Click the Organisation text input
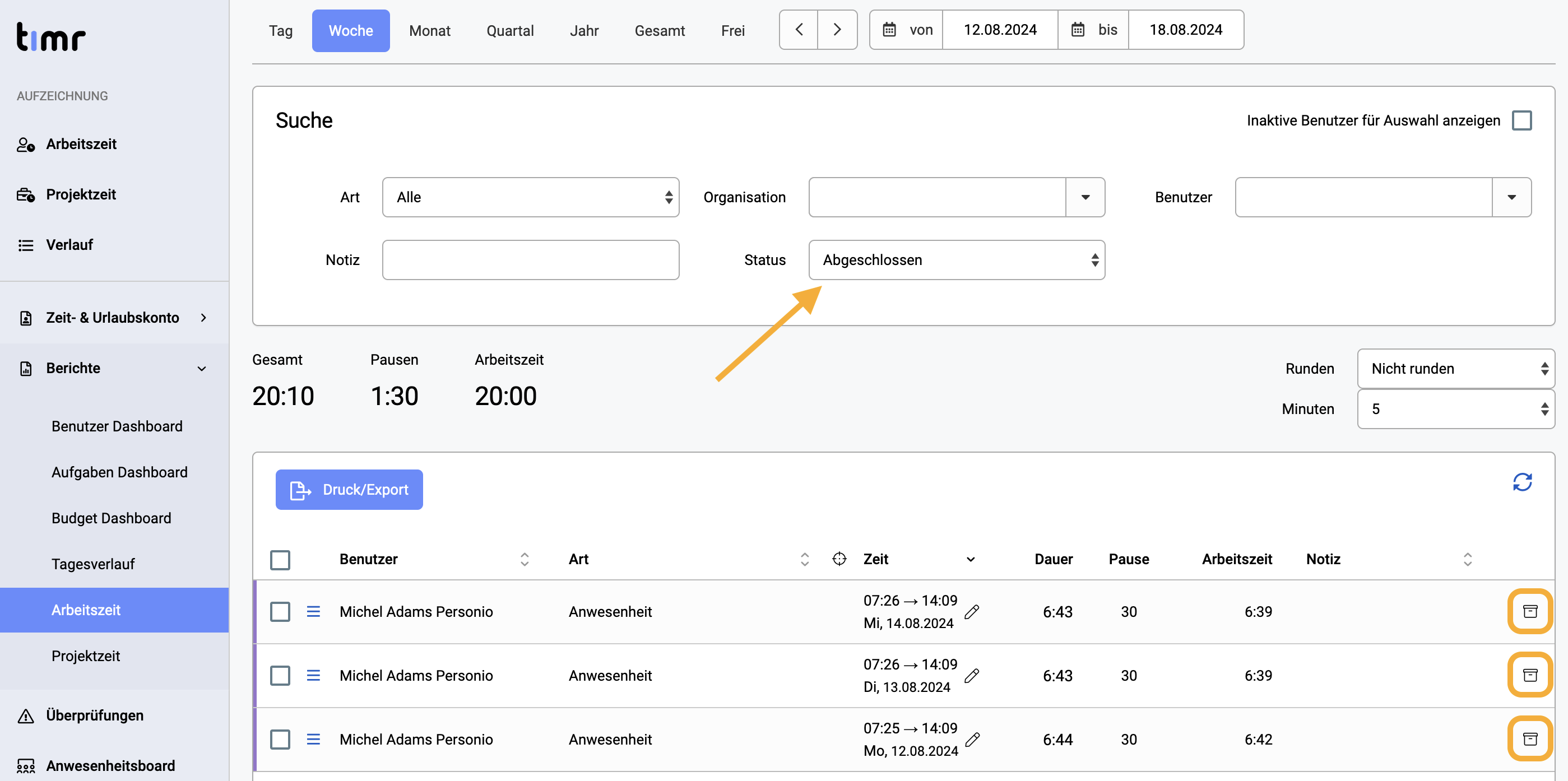Image resolution: width=1568 pixels, height=781 pixels. (937, 197)
